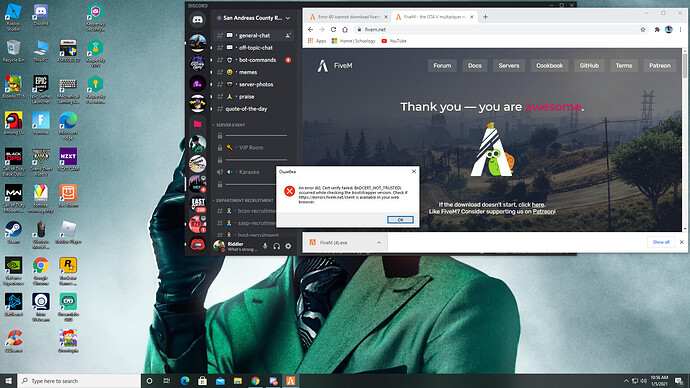Click the Patreon link under the download text

click(x=543, y=212)
